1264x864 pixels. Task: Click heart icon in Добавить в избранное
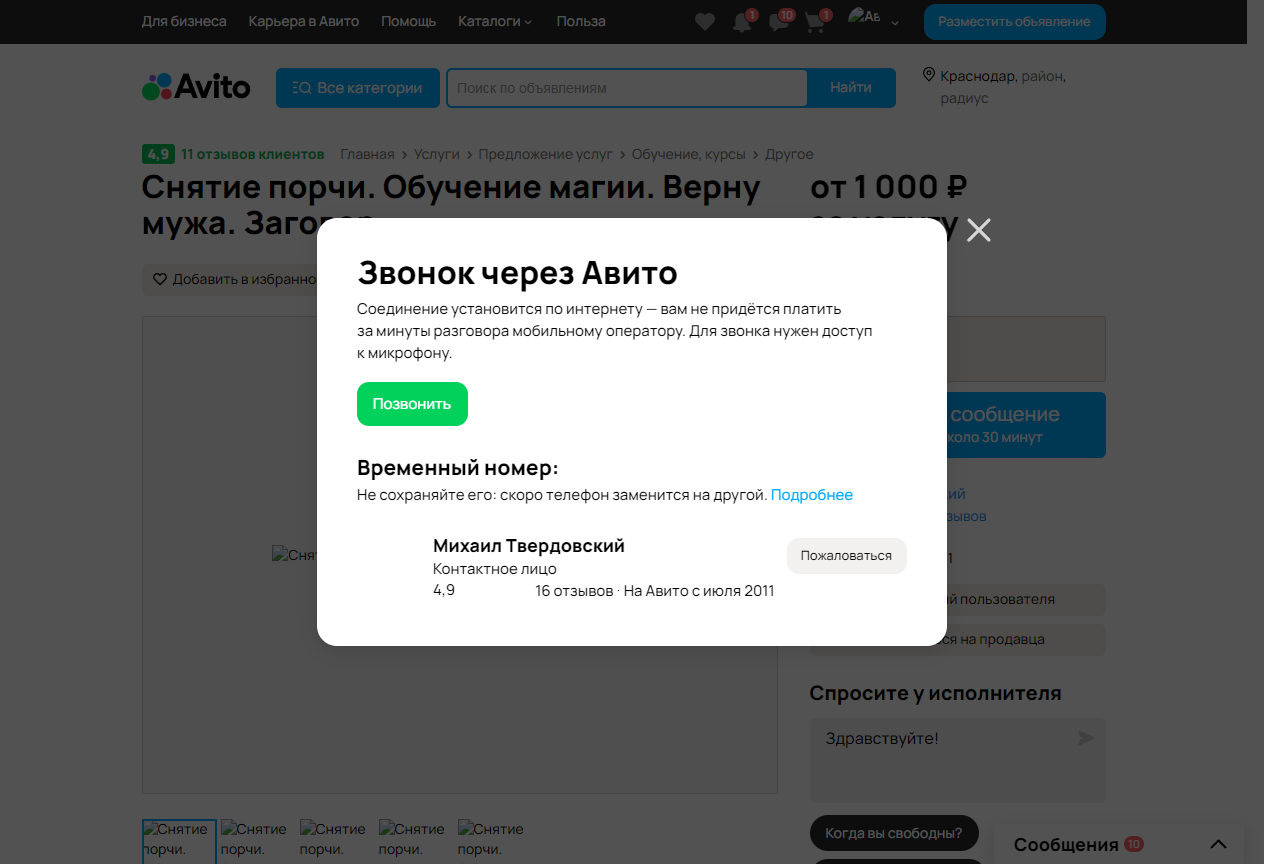pyautogui.click(x=160, y=279)
